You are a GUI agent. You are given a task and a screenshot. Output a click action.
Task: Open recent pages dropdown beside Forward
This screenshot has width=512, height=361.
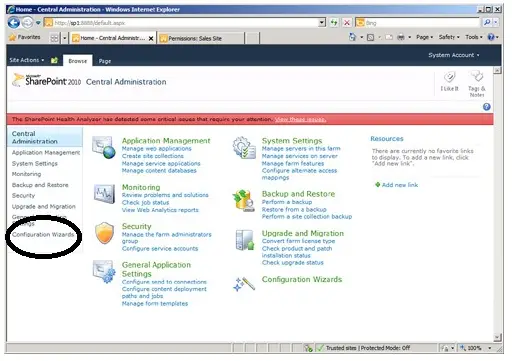click(38, 23)
